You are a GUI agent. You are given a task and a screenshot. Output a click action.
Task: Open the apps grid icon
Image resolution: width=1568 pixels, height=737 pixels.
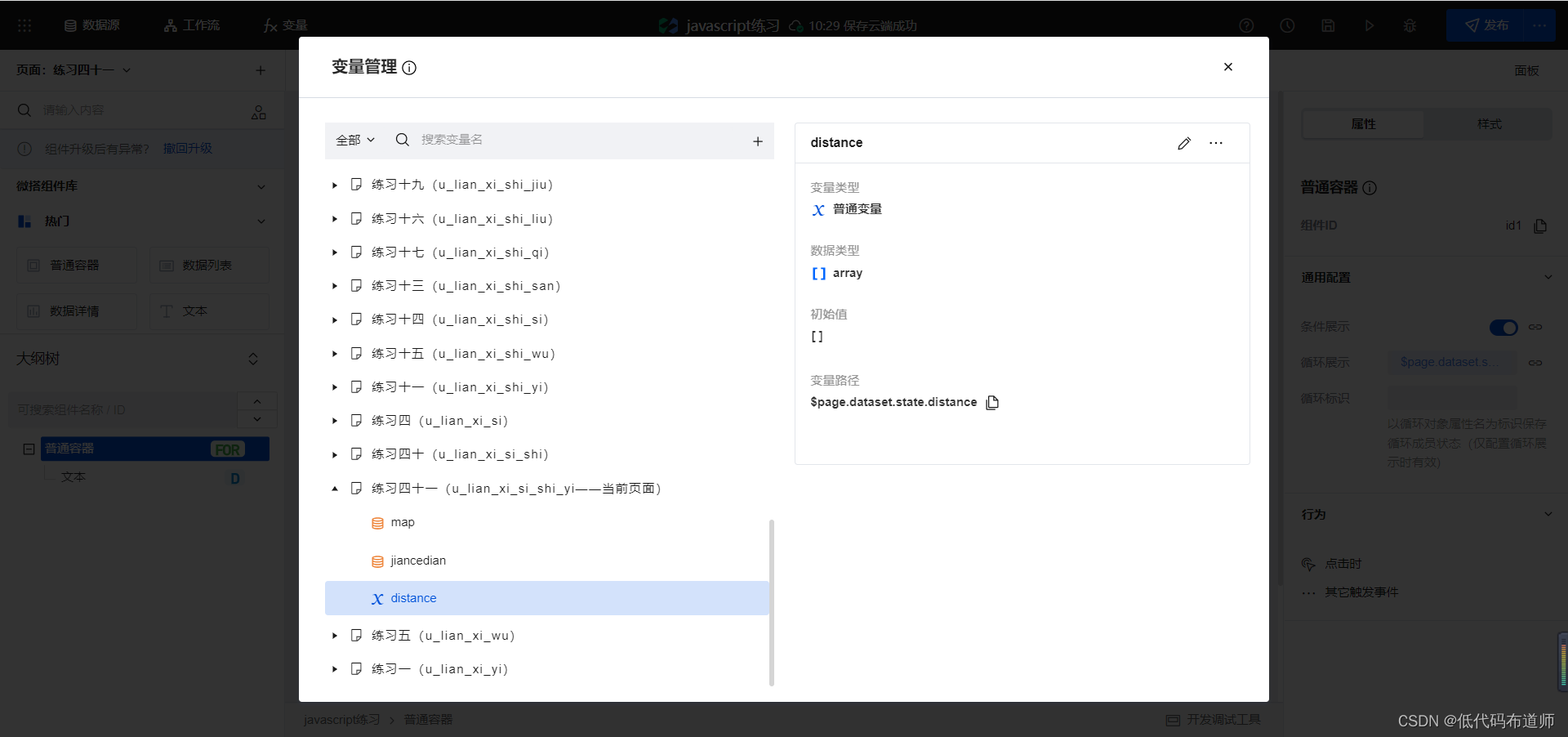coord(24,25)
